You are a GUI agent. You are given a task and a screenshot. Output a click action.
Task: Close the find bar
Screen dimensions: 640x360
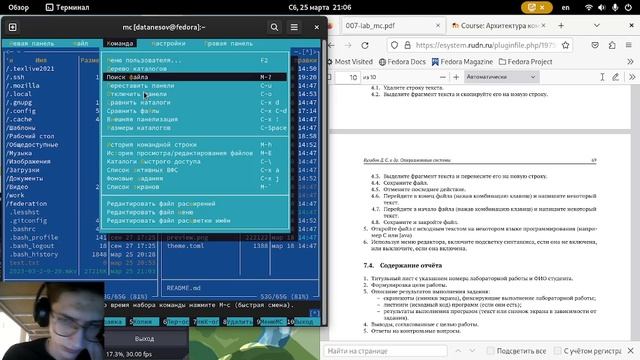(x=631, y=351)
